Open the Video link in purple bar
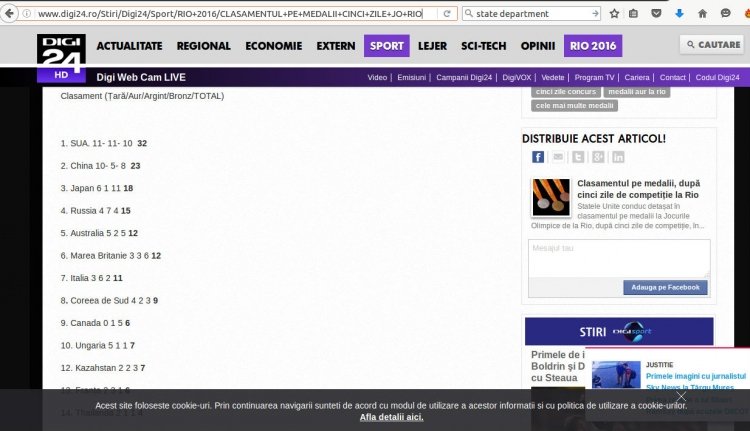Screen dimensions: 750x431 pos(377,77)
